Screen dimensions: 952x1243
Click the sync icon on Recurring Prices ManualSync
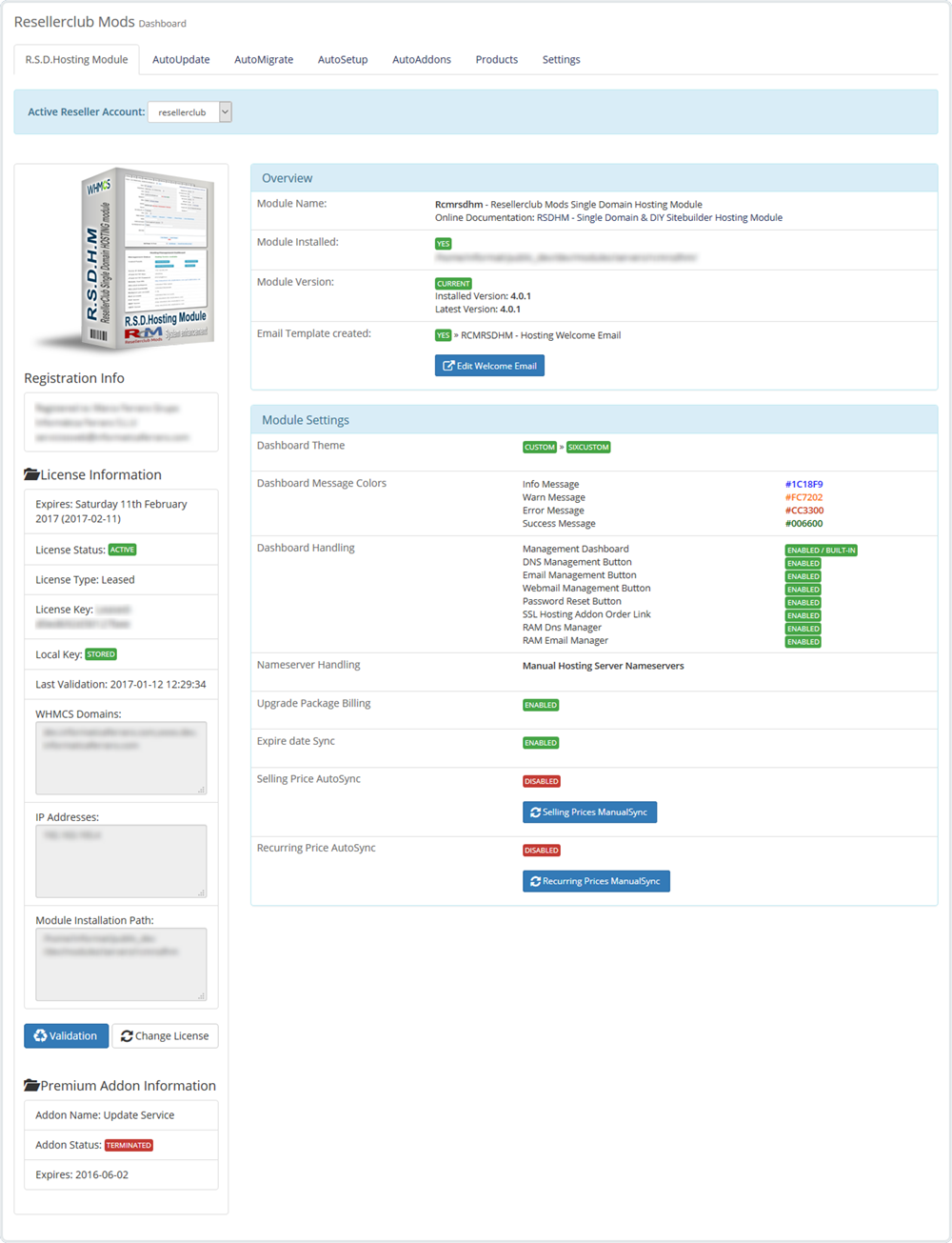coord(536,881)
